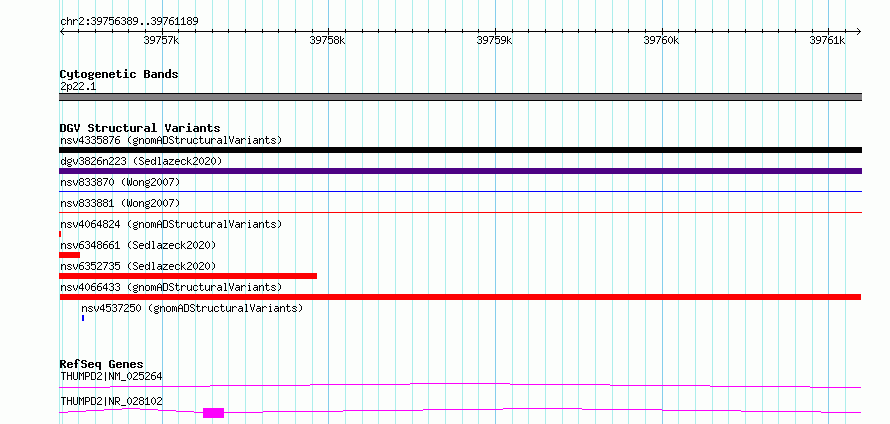Viewport: 890px width, 424px height.
Task: Select the black nsv4335876 variant bar
Action: (x=460, y=150)
